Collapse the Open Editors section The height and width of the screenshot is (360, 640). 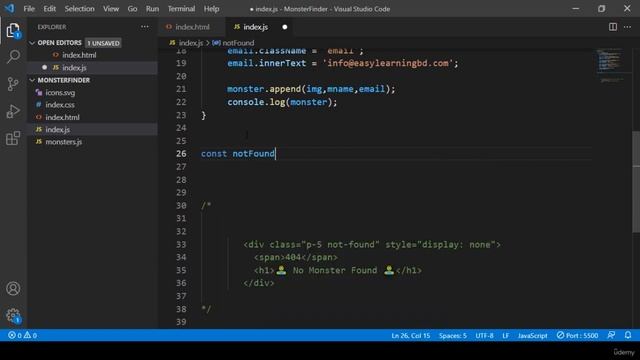pos(32,43)
